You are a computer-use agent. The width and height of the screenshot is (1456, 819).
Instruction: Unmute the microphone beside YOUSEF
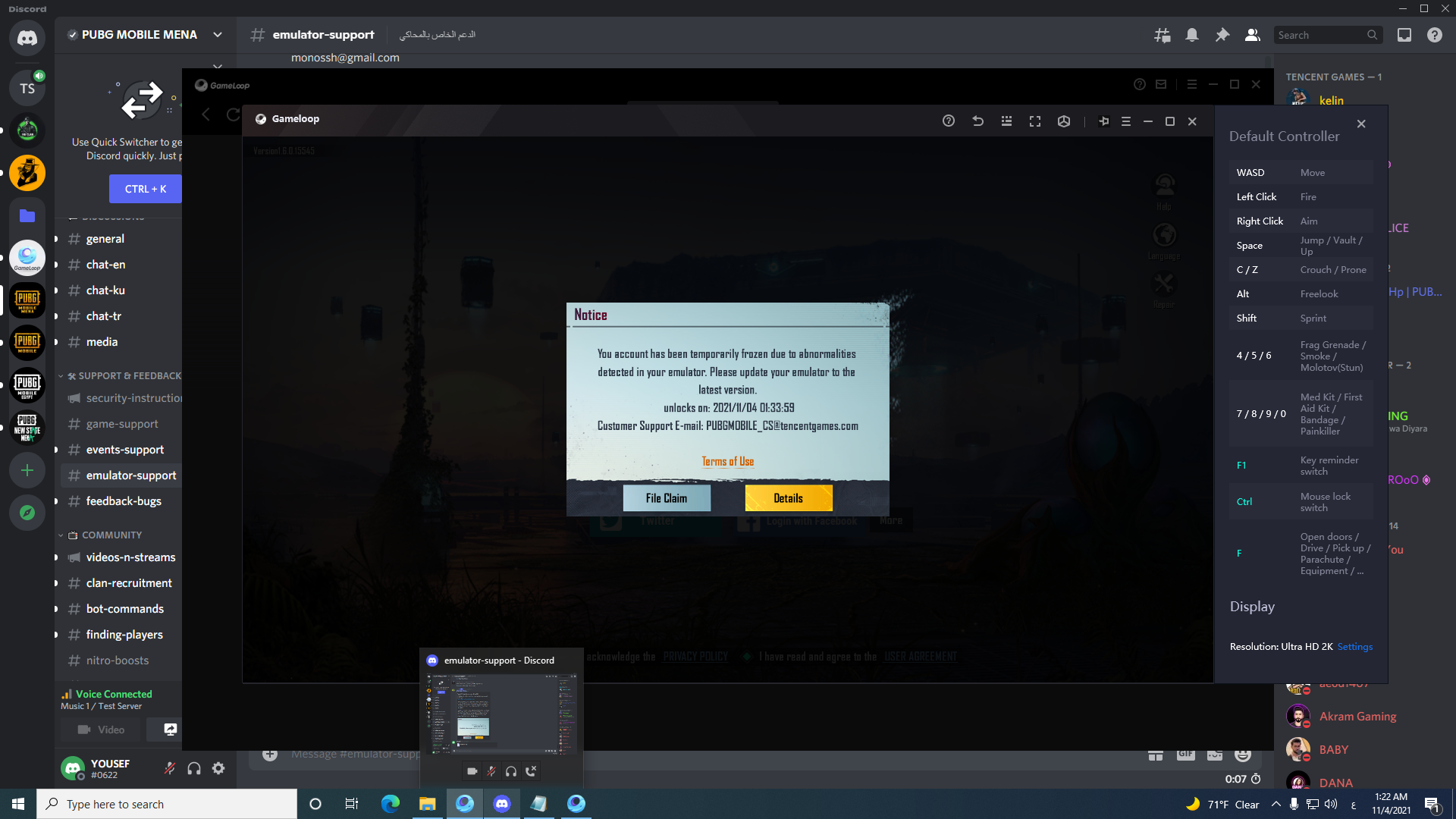(x=170, y=769)
